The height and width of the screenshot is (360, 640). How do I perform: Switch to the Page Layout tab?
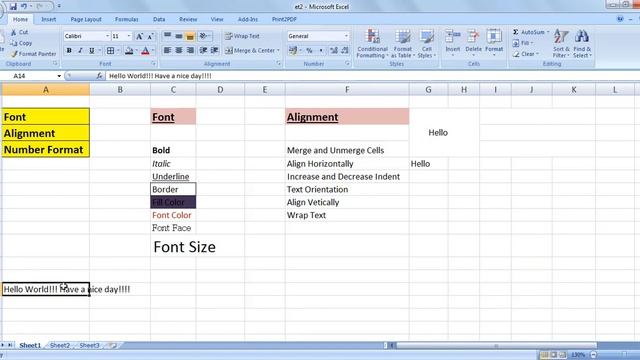(x=86, y=19)
